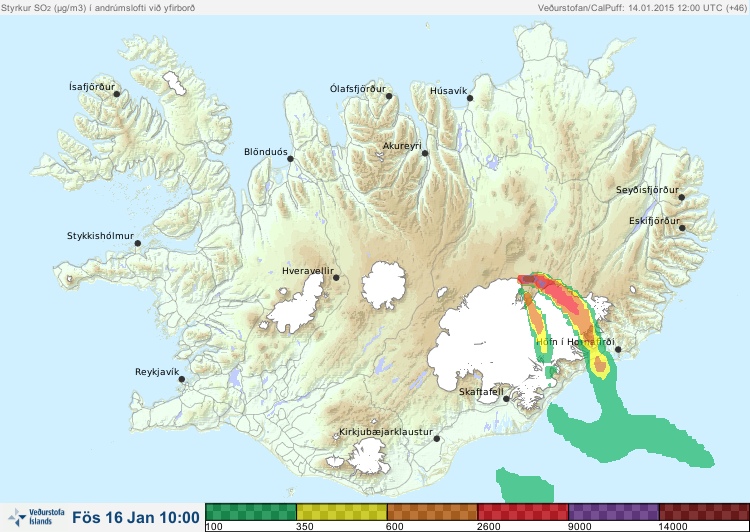Click the orange 600 legend swatch
The width and height of the screenshot is (750, 532).
pos(432,512)
